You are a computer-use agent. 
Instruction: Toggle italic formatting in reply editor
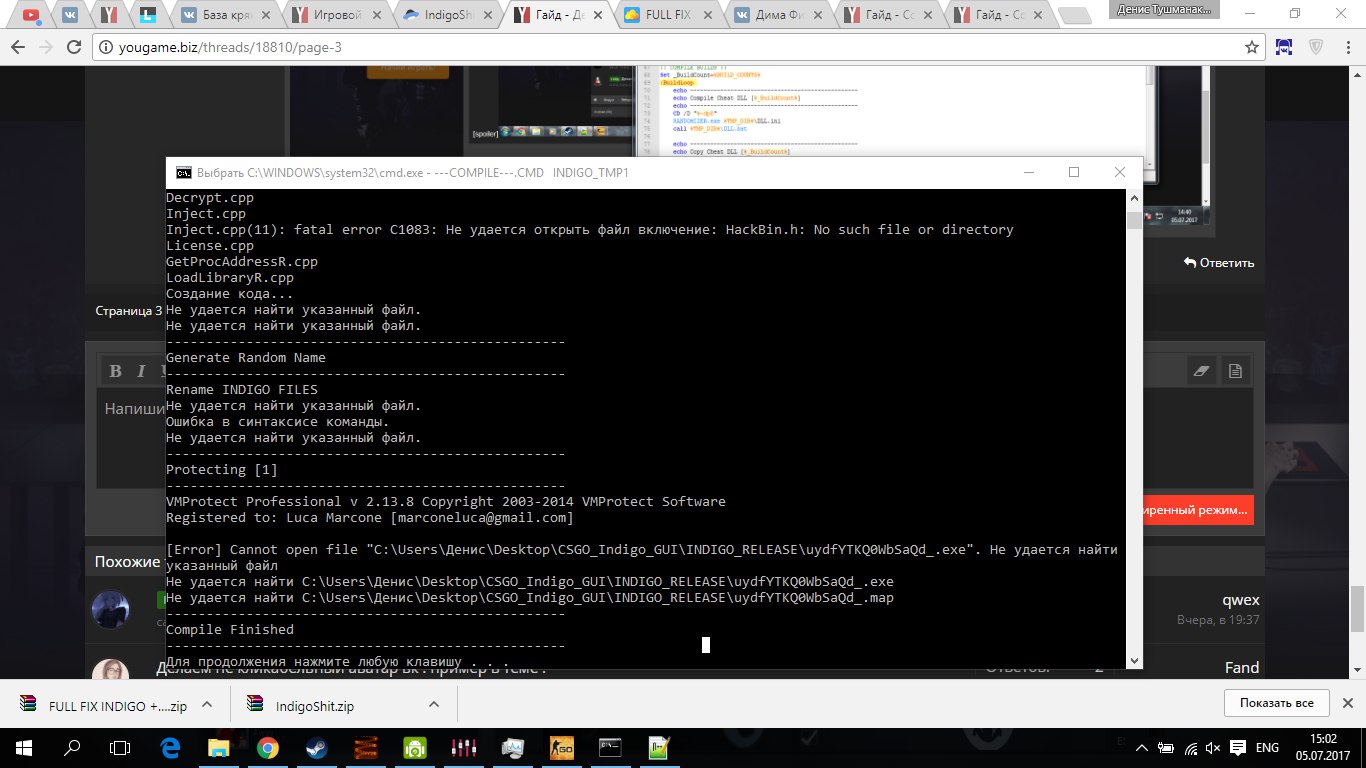click(141, 371)
